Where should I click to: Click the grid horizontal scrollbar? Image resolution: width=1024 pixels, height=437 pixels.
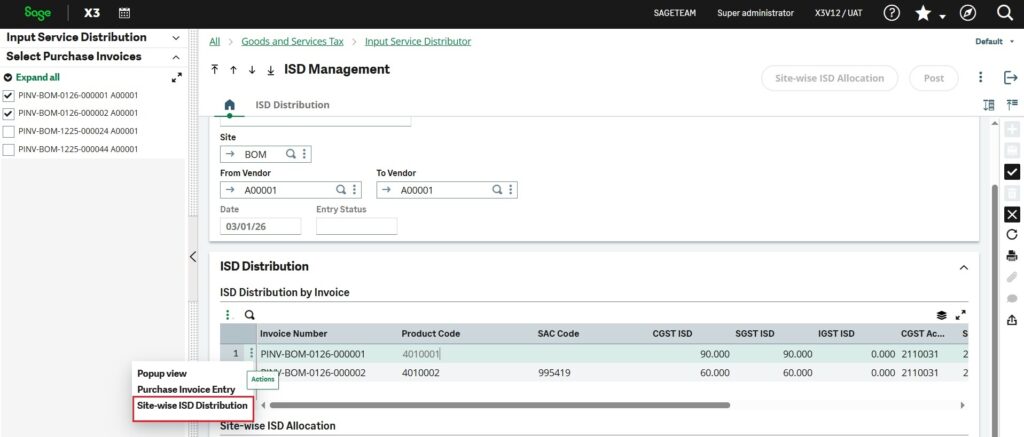500,405
